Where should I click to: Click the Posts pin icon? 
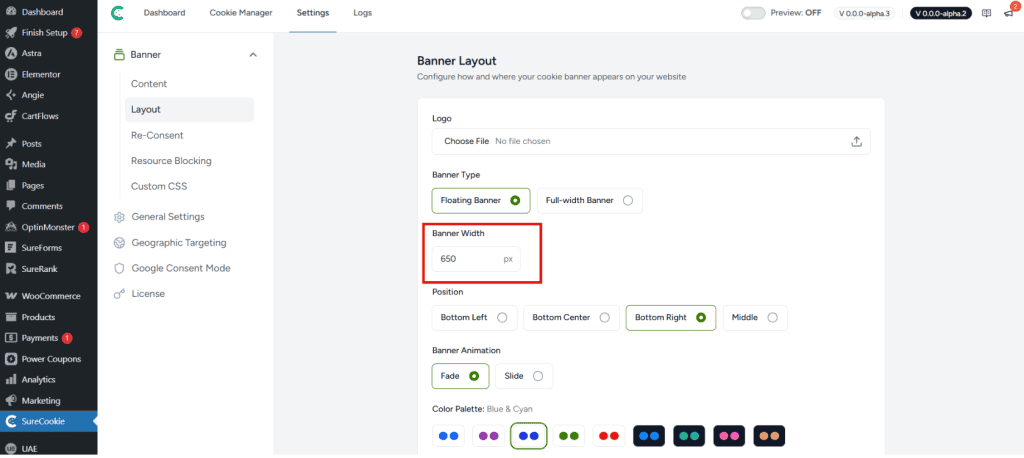click(10, 144)
